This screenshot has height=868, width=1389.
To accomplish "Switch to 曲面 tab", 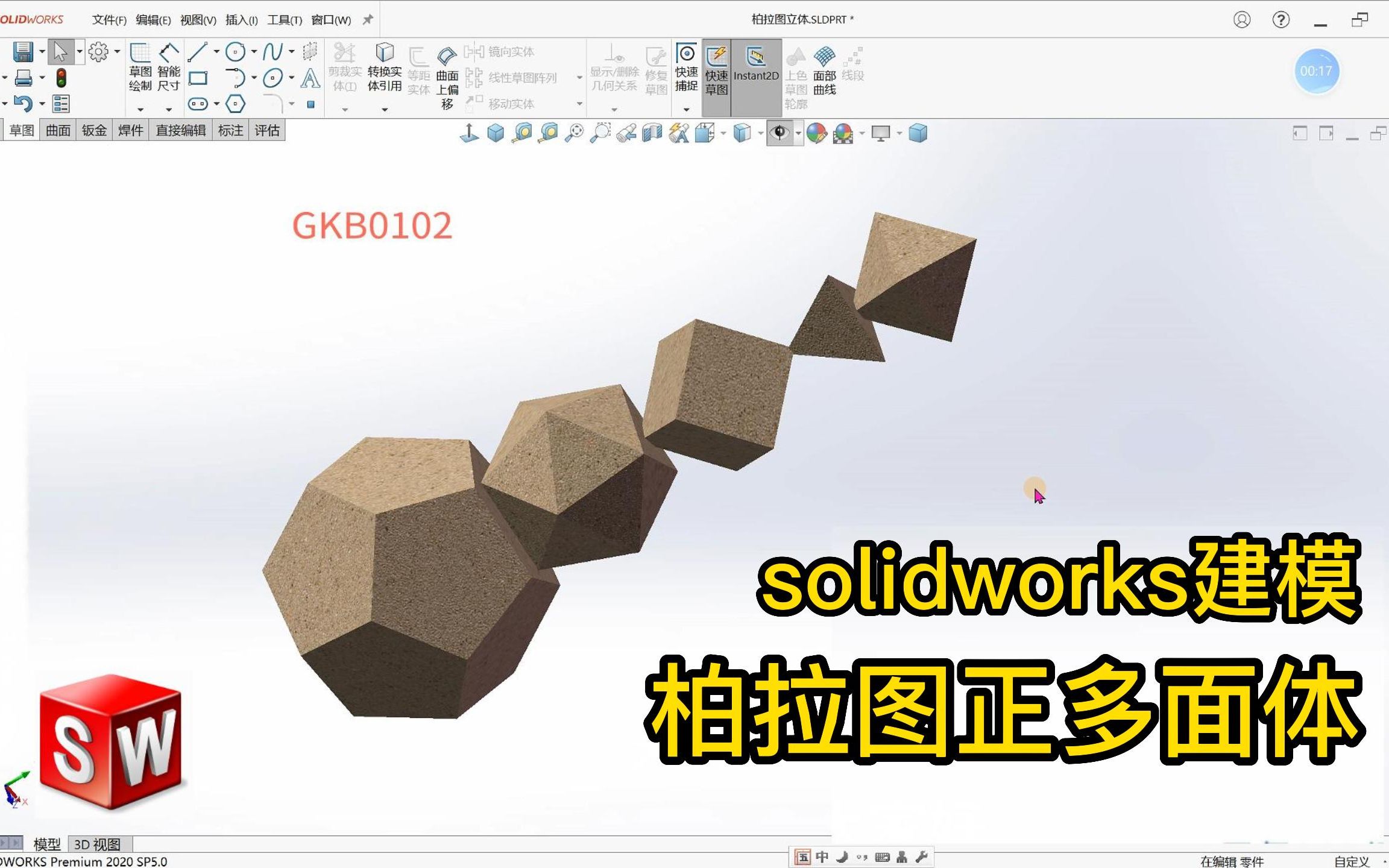I will (x=58, y=130).
